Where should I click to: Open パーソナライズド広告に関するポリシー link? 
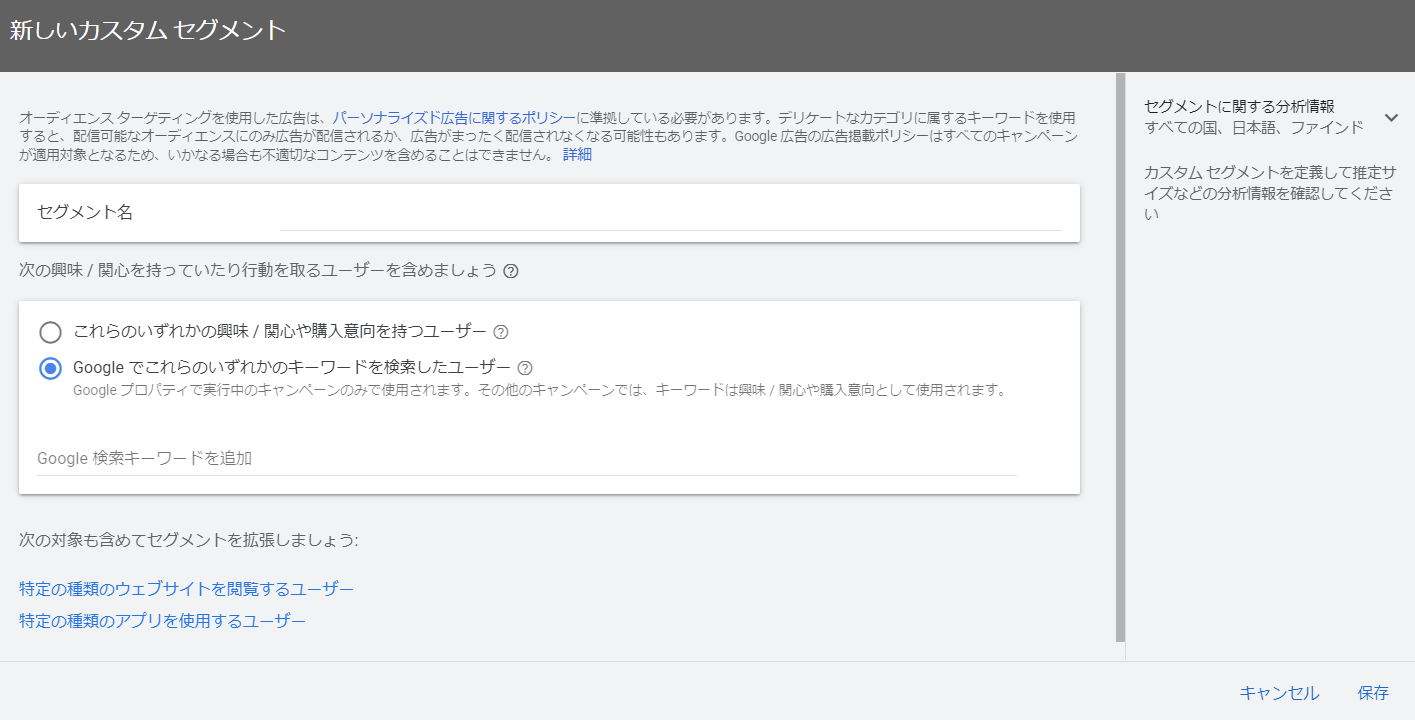454,117
